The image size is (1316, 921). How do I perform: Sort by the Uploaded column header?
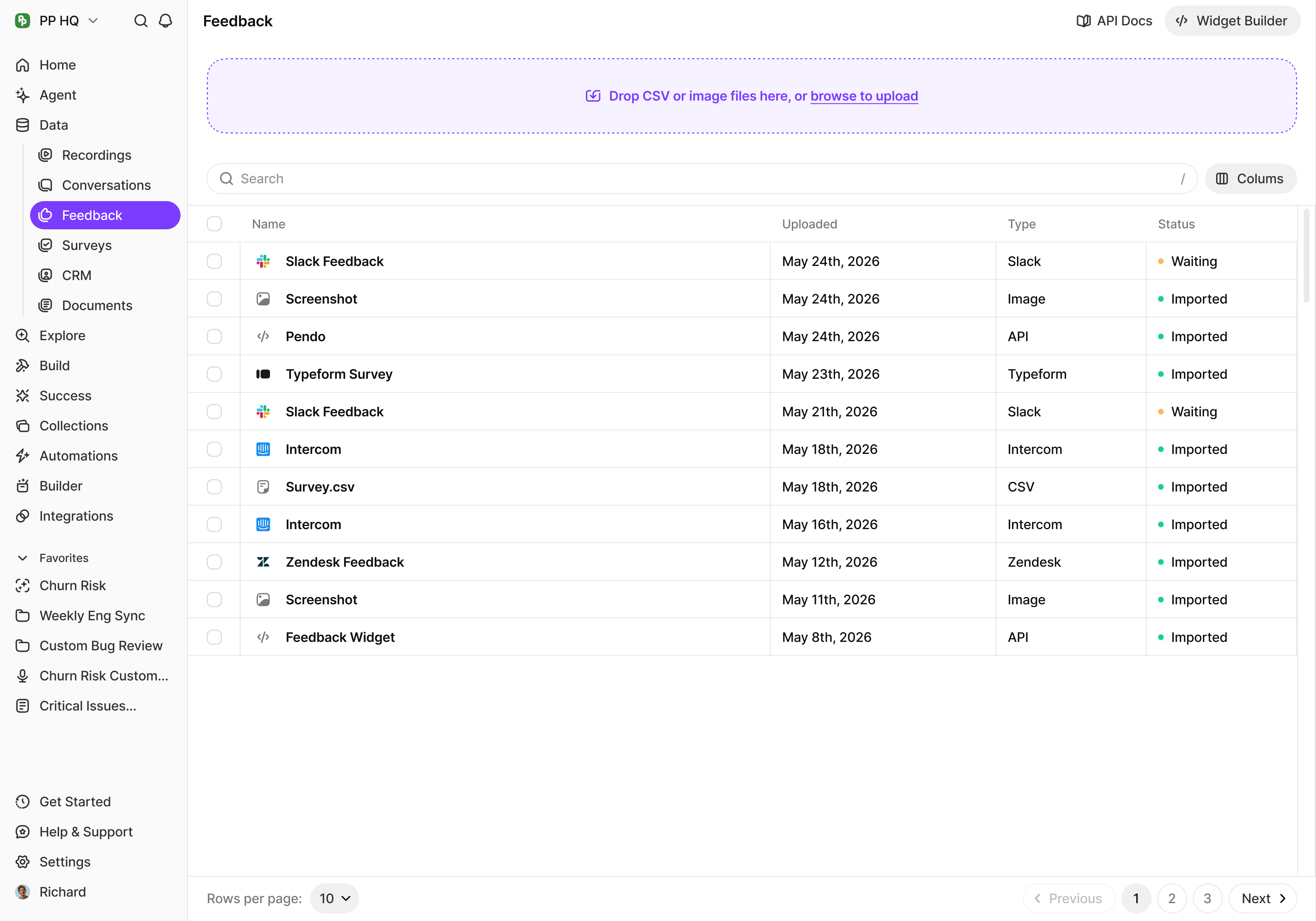point(809,224)
